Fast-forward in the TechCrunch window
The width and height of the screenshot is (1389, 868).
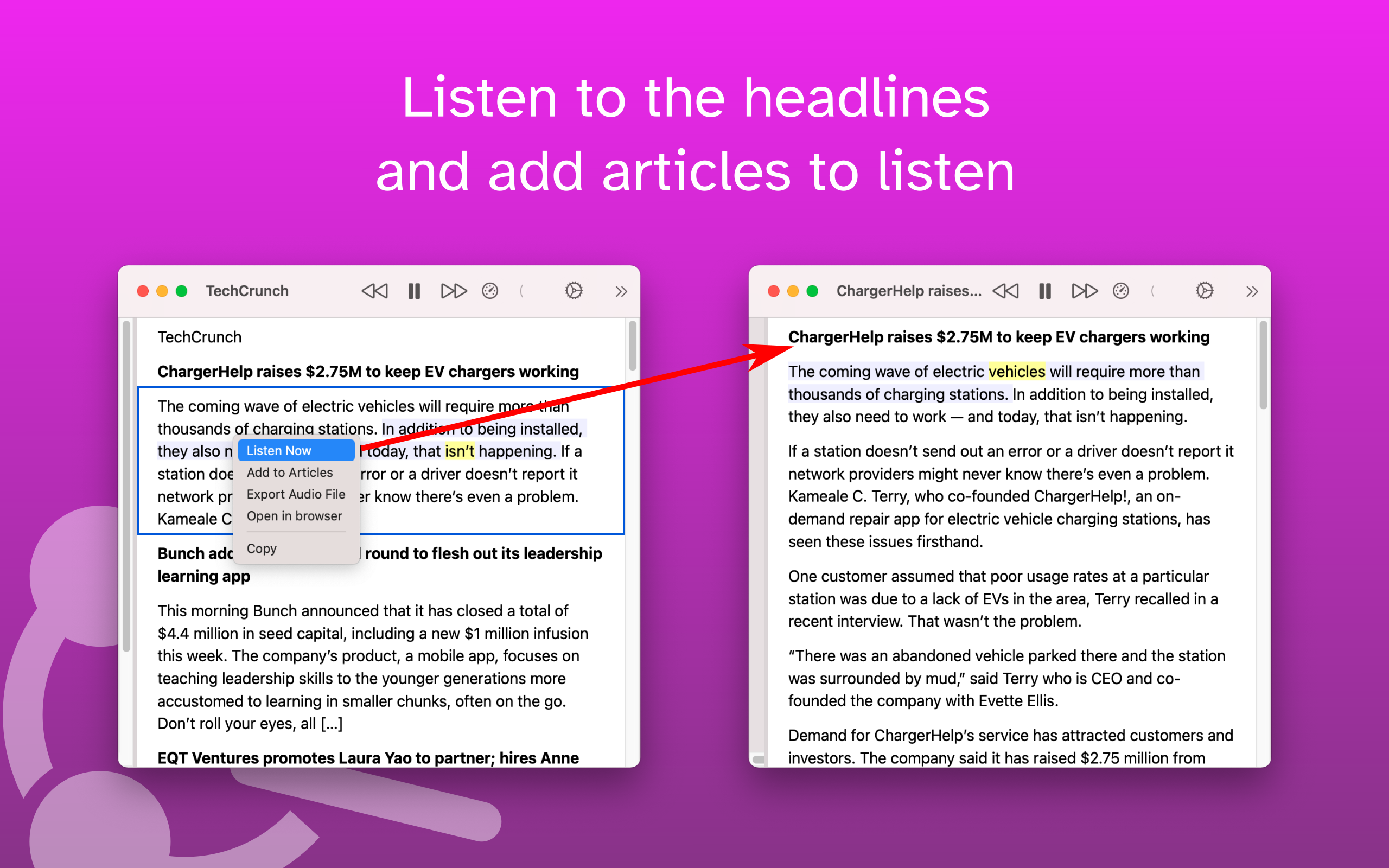point(454,291)
